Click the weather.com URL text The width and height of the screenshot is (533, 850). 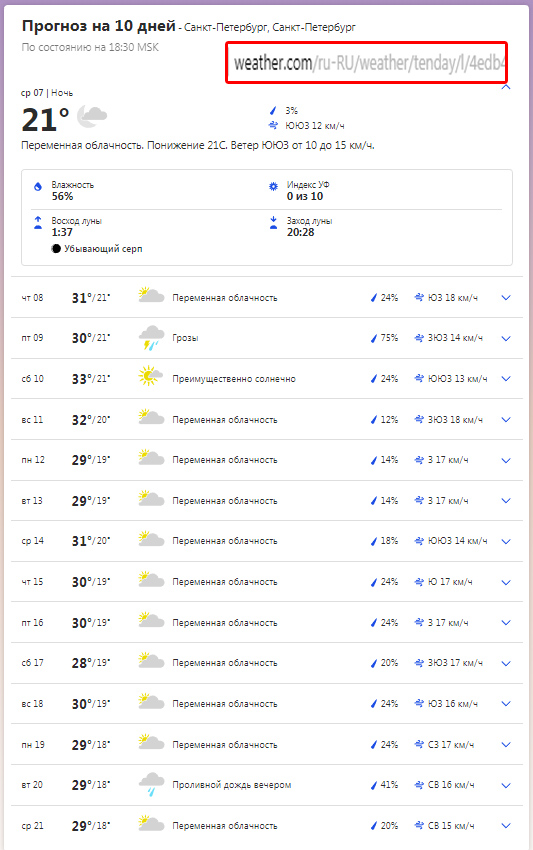coord(369,63)
